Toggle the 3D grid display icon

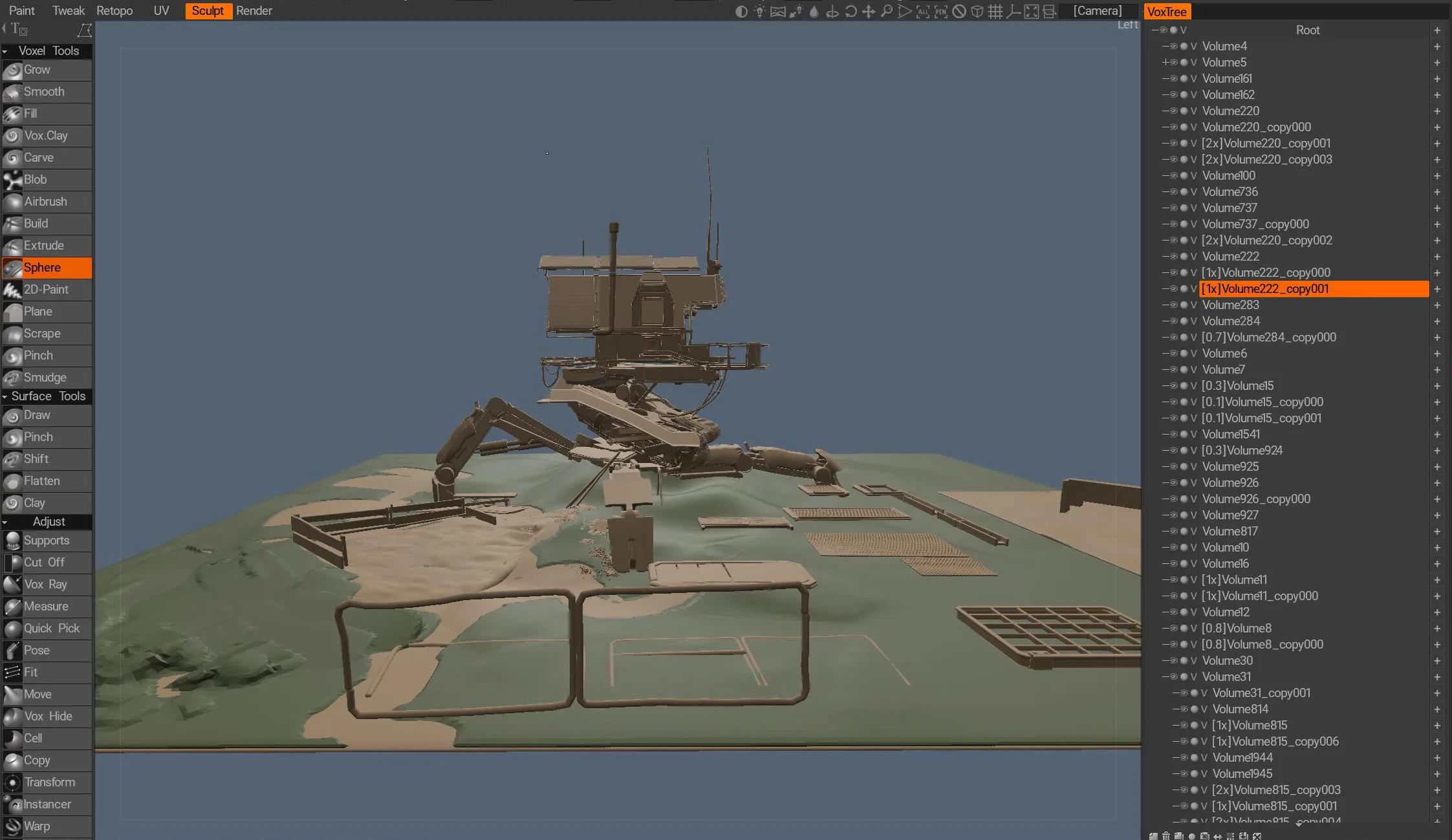pos(995,11)
